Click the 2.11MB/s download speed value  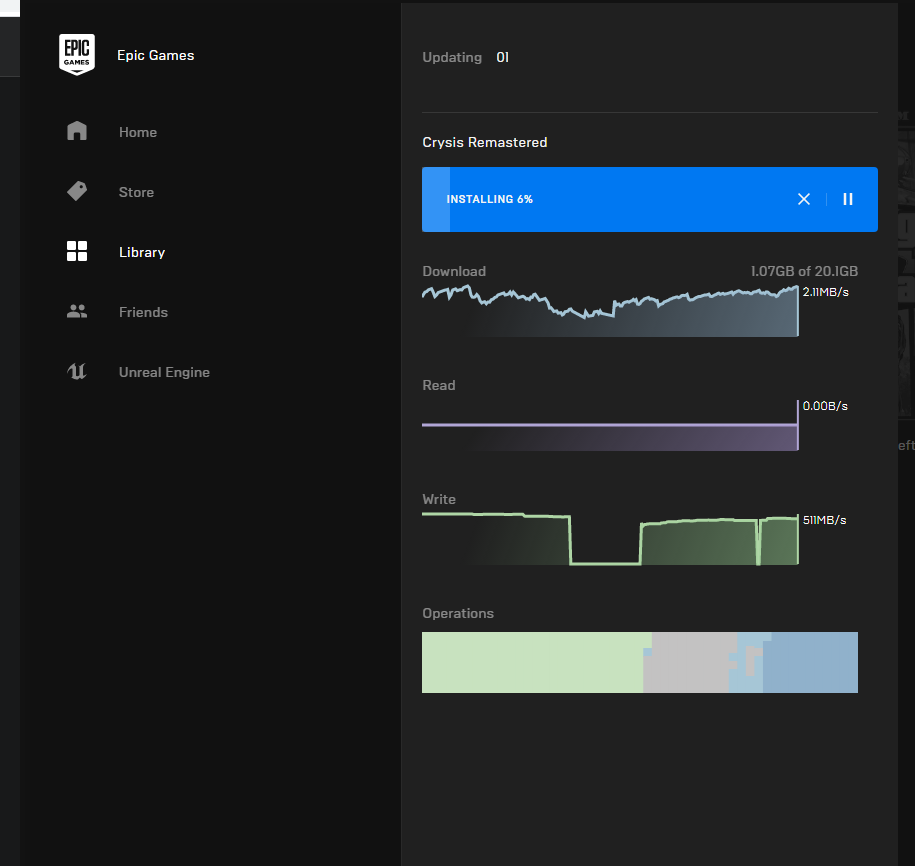click(825, 292)
